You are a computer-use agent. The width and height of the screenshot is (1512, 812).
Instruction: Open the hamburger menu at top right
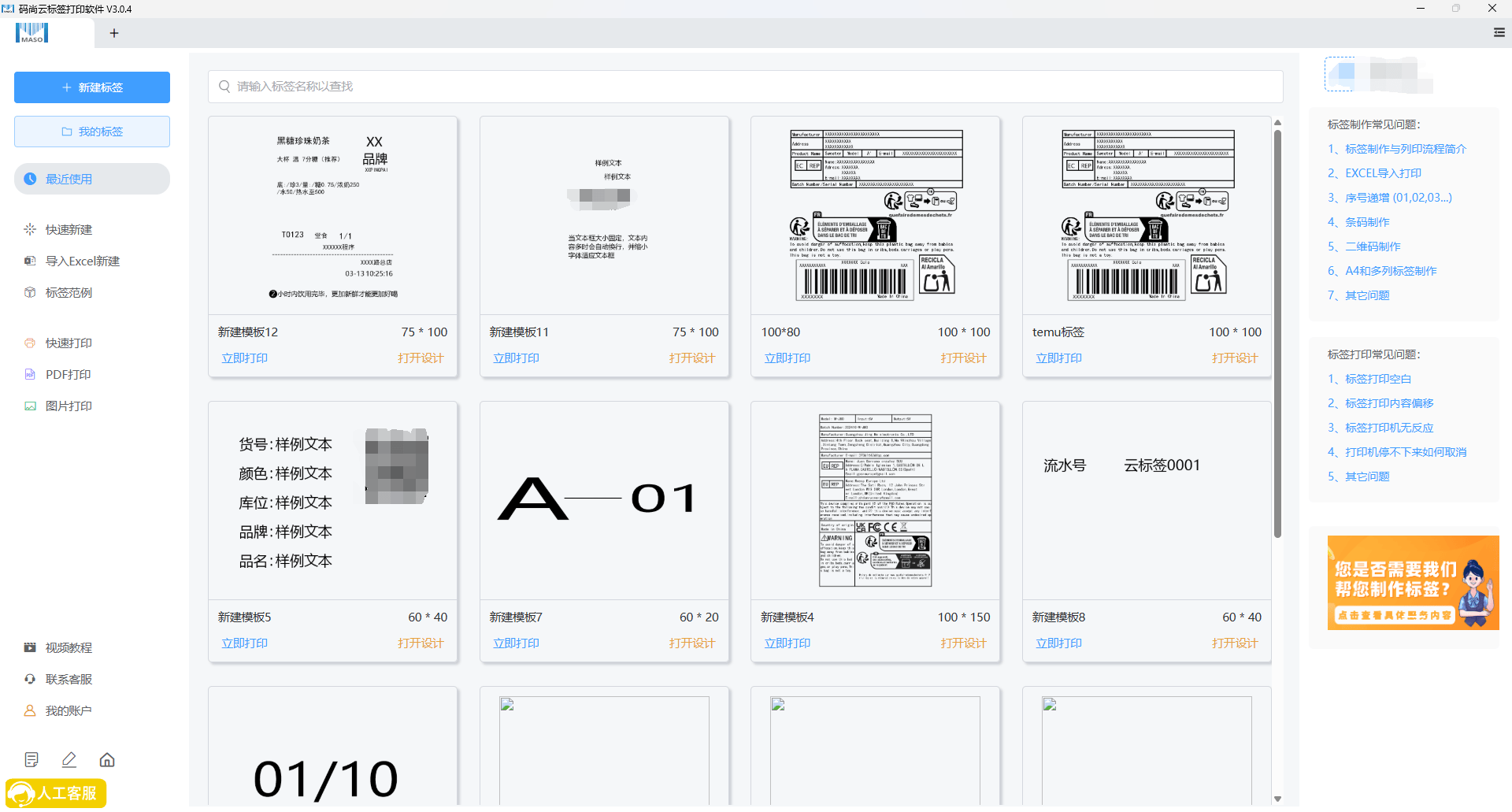point(1499,32)
